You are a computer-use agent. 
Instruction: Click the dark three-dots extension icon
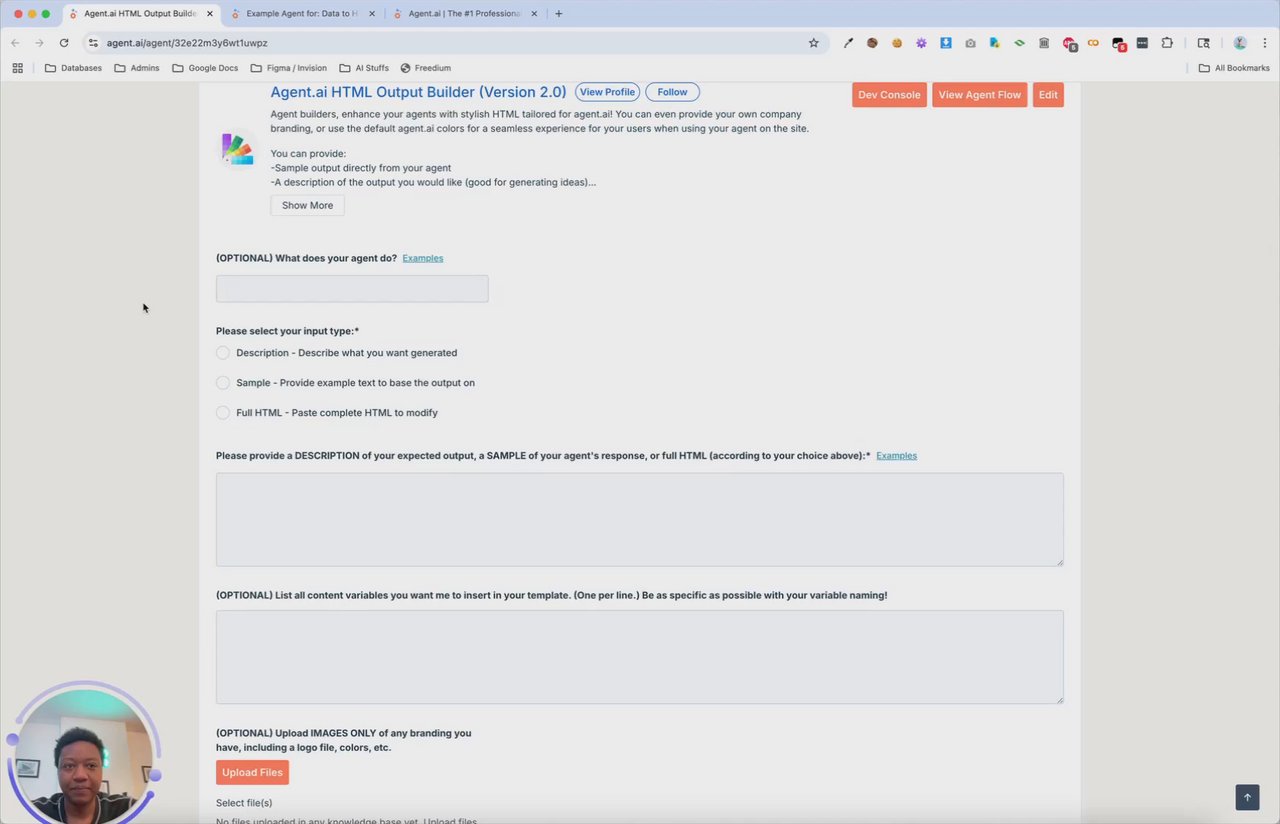point(1142,43)
